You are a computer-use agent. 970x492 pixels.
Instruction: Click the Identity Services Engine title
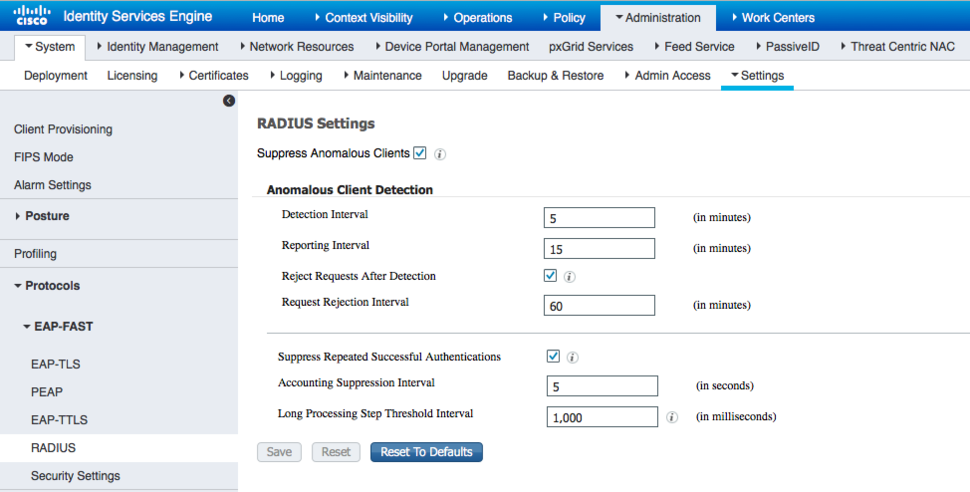(x=138, y=16)
